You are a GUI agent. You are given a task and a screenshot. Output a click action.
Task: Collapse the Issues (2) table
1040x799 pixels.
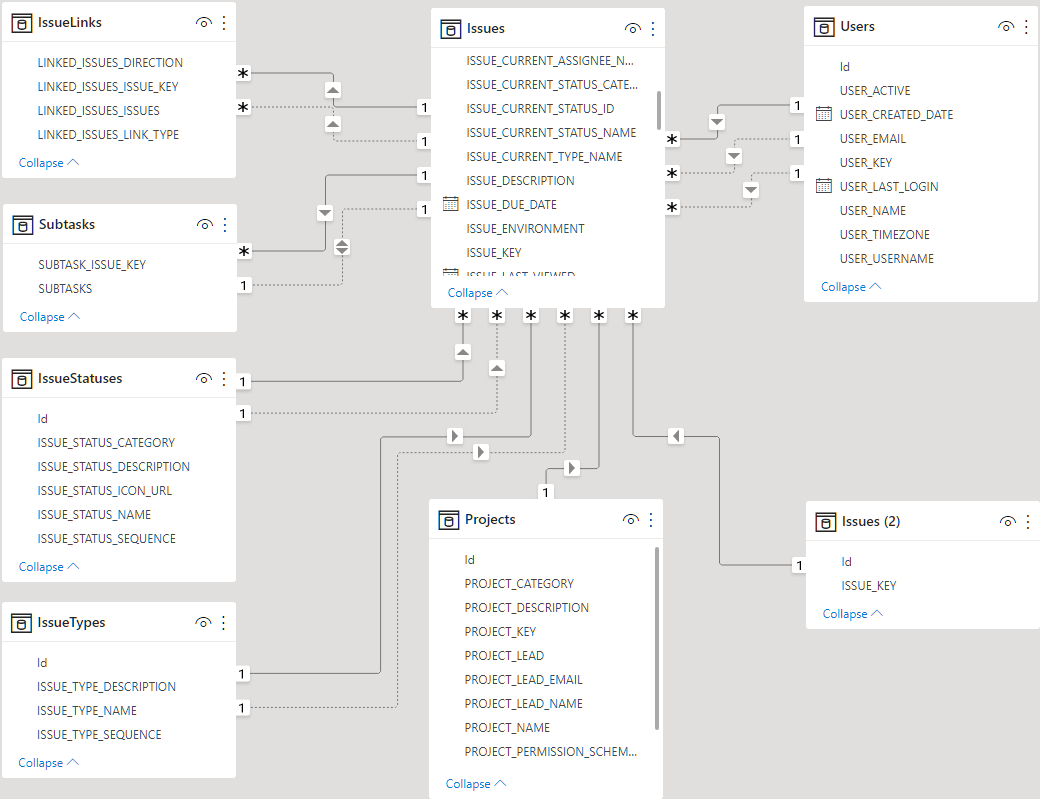[852, 614]
